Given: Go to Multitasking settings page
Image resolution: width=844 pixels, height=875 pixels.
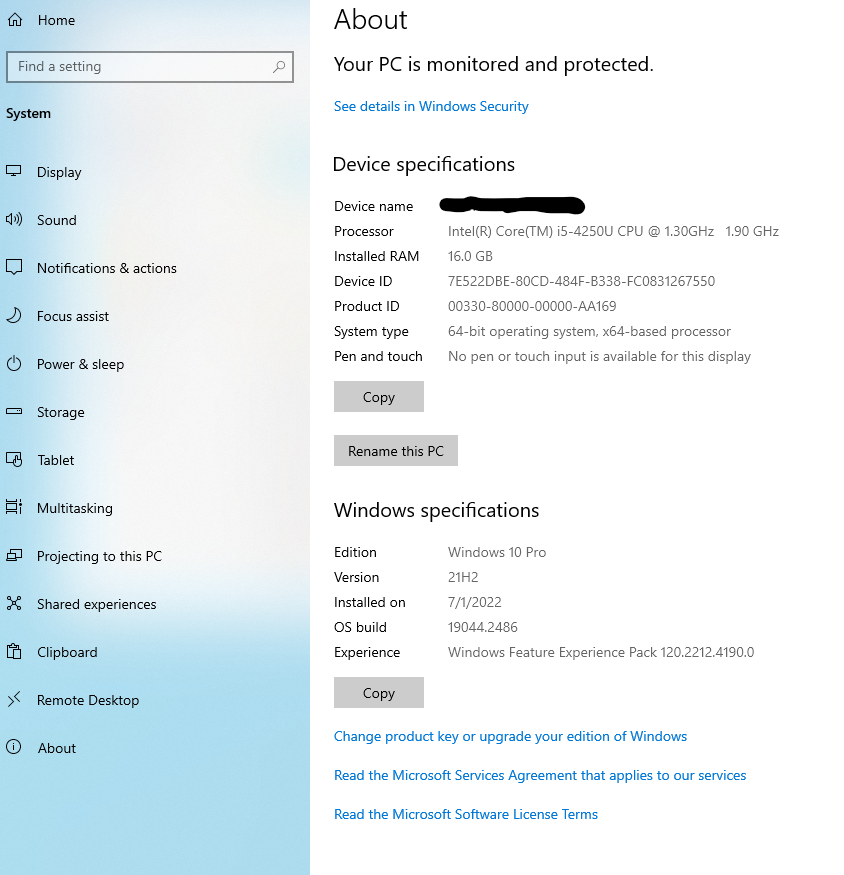Looking at the screenshot, I should [x=74, y=508].
